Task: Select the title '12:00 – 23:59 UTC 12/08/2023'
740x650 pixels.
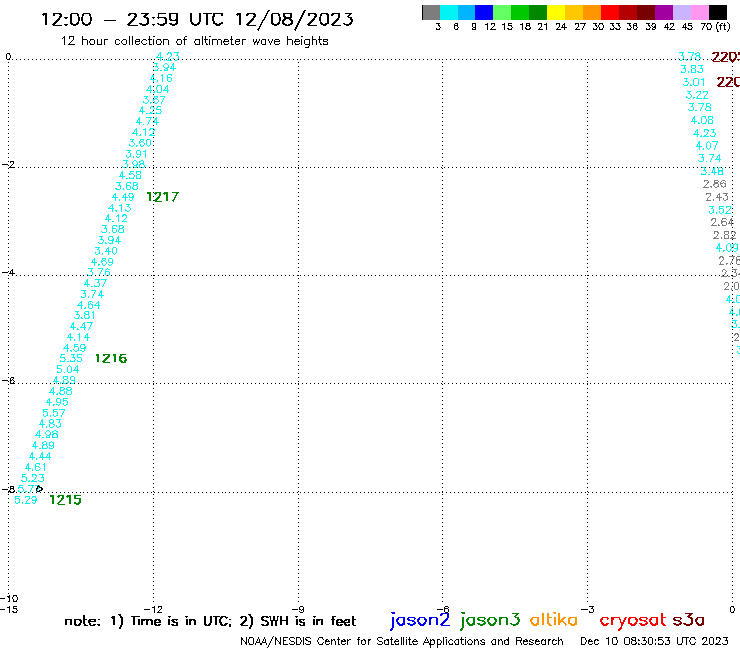Action: tap(197, 19)
